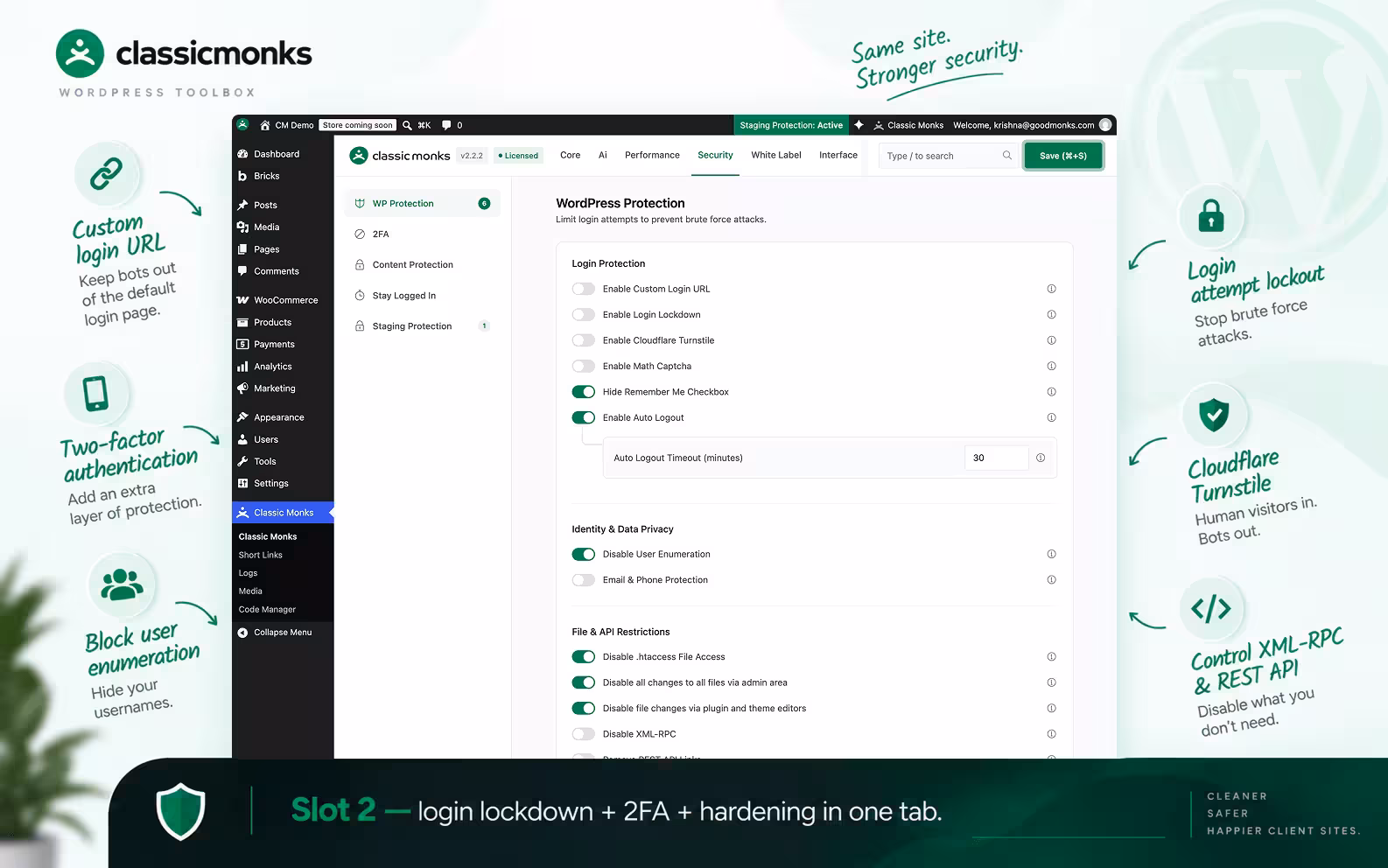Image resolution: width=1388 pixels, height=868 pixels.
Task: Click the Posts pin icon
Action: pyautogui.click(x=242, y=205)
